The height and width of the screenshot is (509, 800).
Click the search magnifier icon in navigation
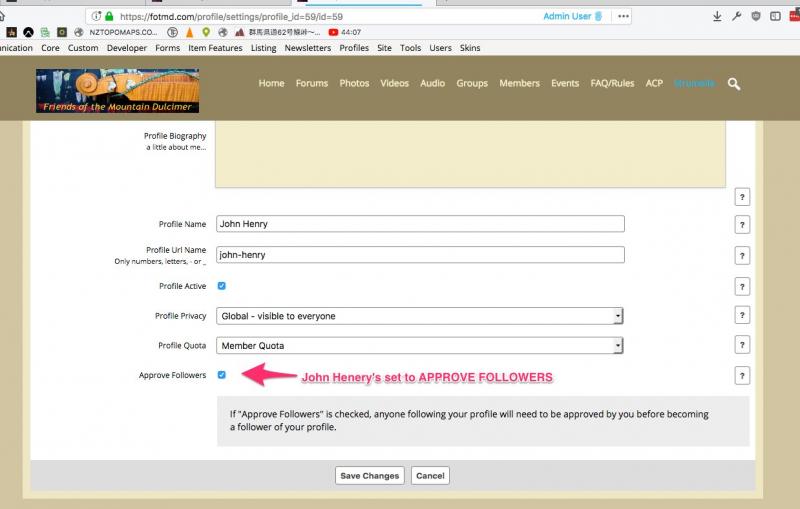[734, 84]
